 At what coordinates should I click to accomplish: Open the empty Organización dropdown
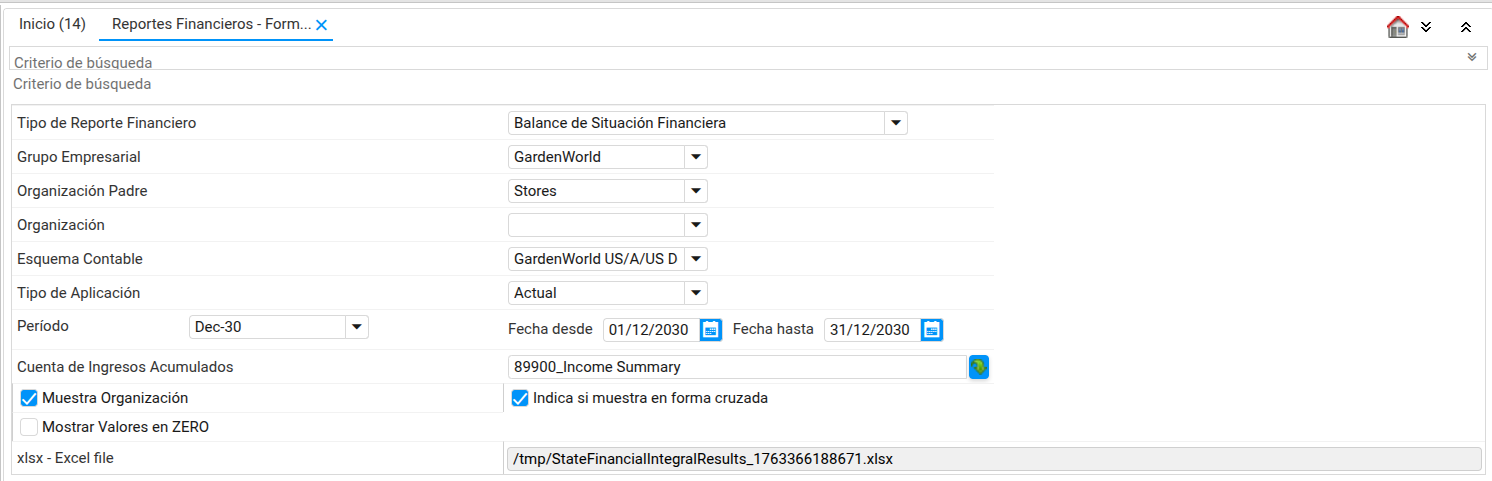(696, 225)
